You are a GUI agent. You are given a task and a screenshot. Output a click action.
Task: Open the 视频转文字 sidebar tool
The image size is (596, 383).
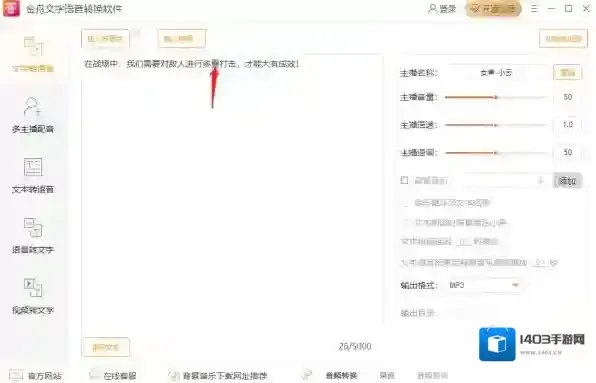[33, 296]
